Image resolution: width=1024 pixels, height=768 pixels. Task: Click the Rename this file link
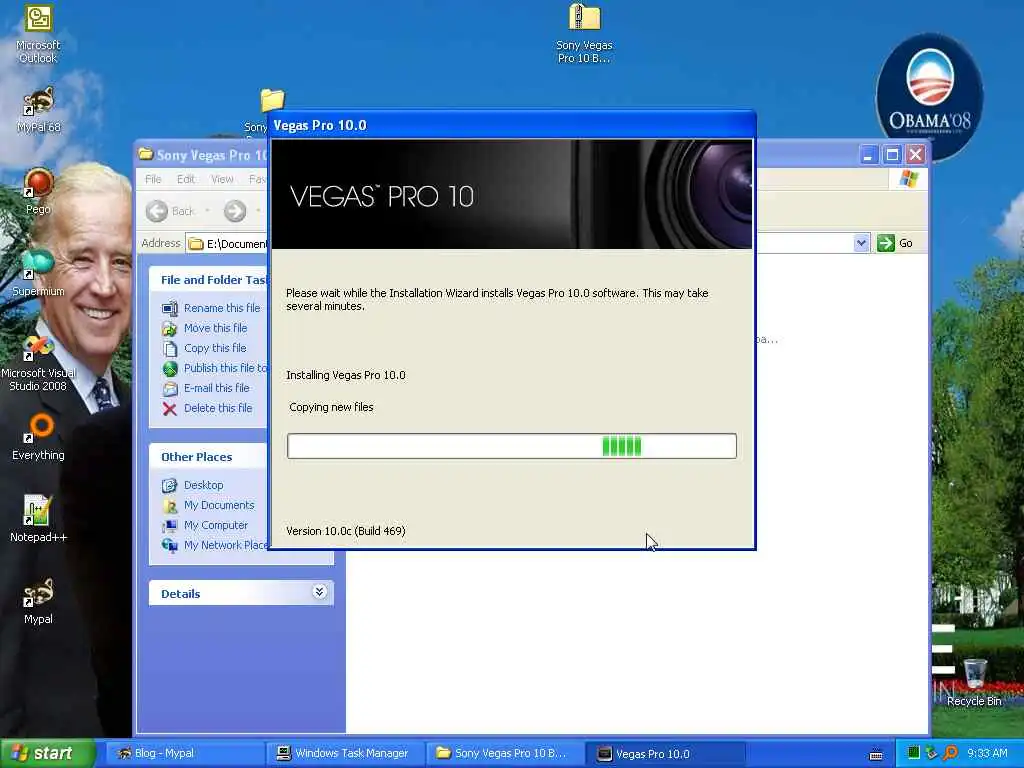(222, 308)
